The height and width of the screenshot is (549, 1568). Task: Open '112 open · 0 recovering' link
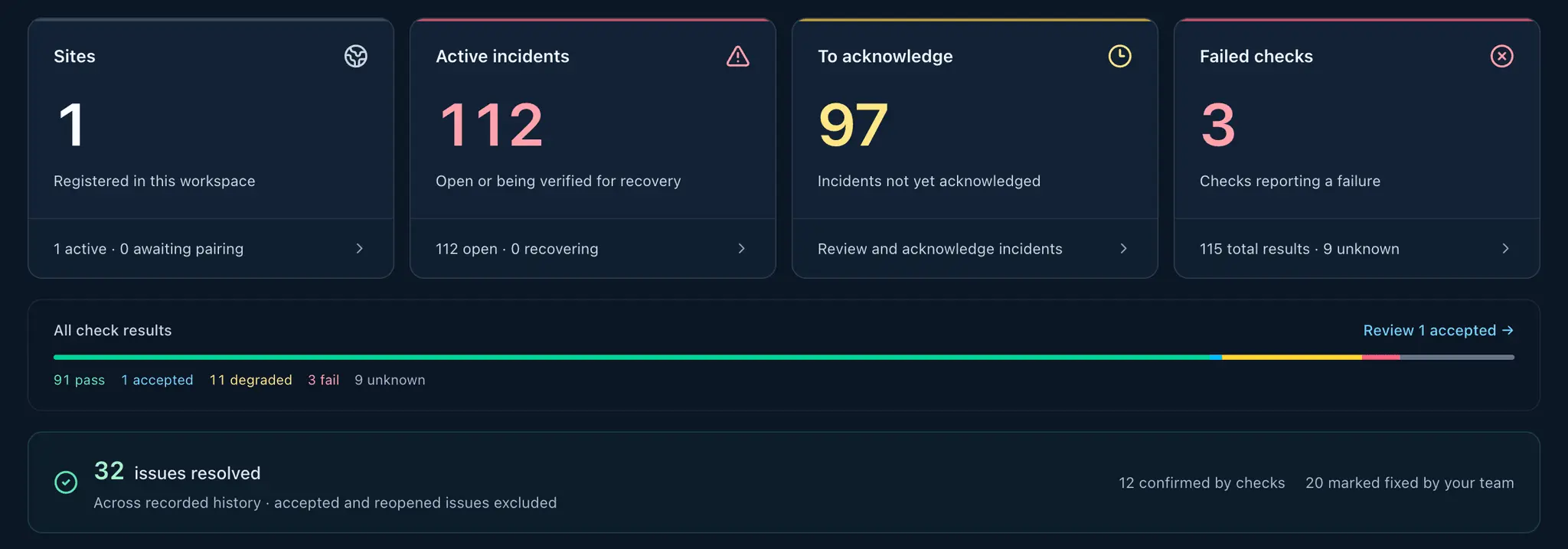593,249
